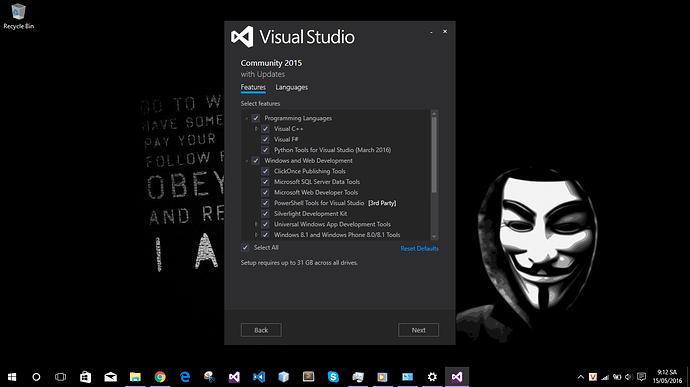690x387 pixels.
Task: Click the Reset Defaults link
Action: click(419, 248)
